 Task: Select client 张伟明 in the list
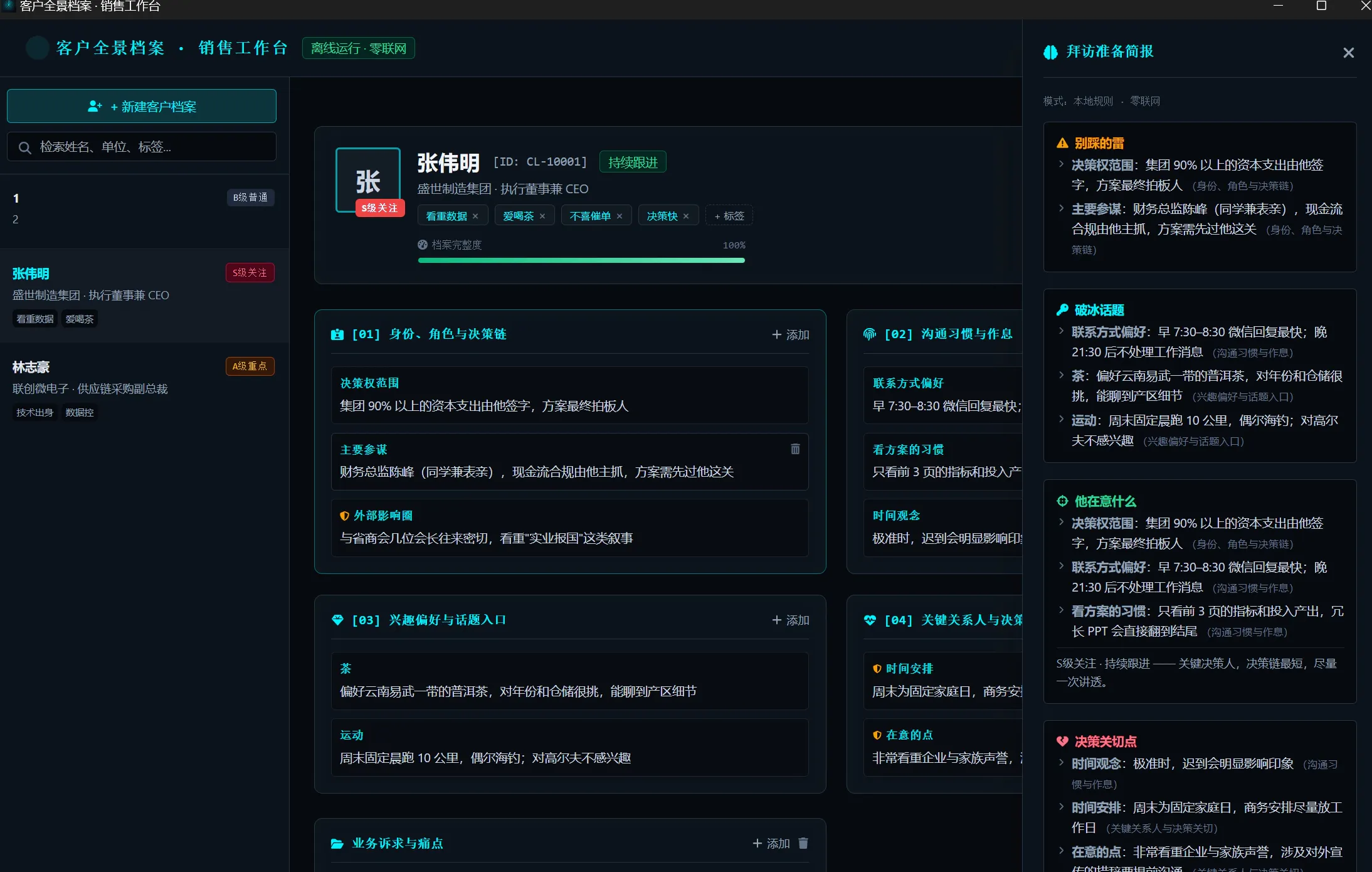pos(144,295)
